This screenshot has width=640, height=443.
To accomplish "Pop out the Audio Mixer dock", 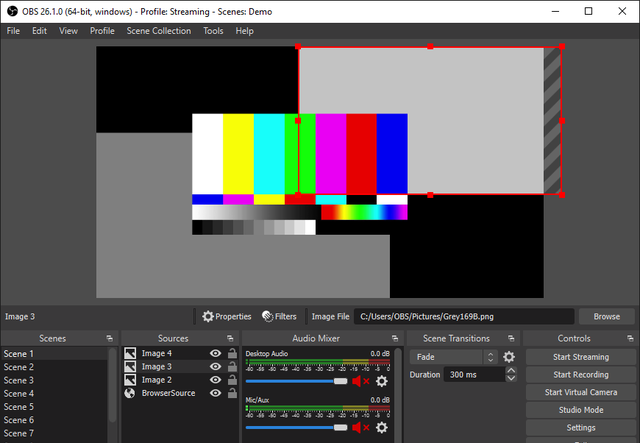I will tap(395, 338).
